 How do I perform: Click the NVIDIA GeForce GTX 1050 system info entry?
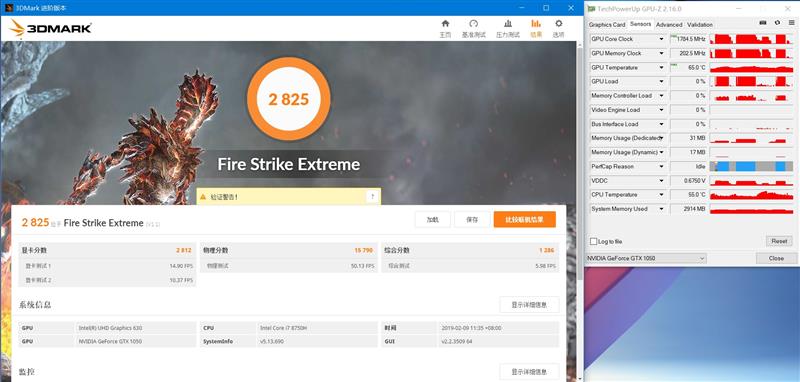click(110, 341)
